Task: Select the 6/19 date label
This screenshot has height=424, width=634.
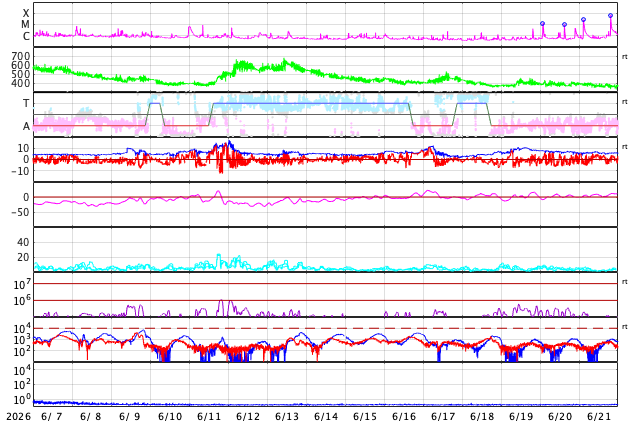Action: tap(521, 416)
